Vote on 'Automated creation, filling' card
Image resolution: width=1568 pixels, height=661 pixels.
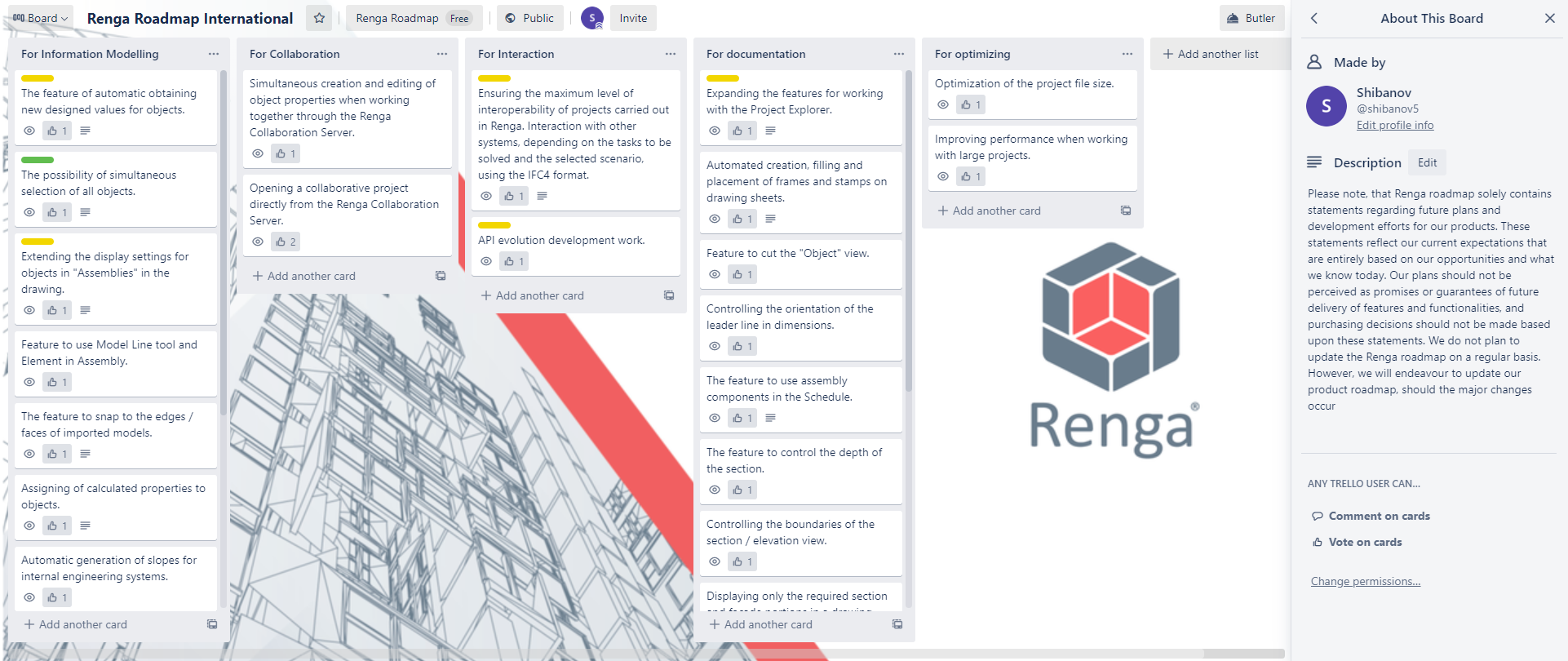click(x=742, y=219)
